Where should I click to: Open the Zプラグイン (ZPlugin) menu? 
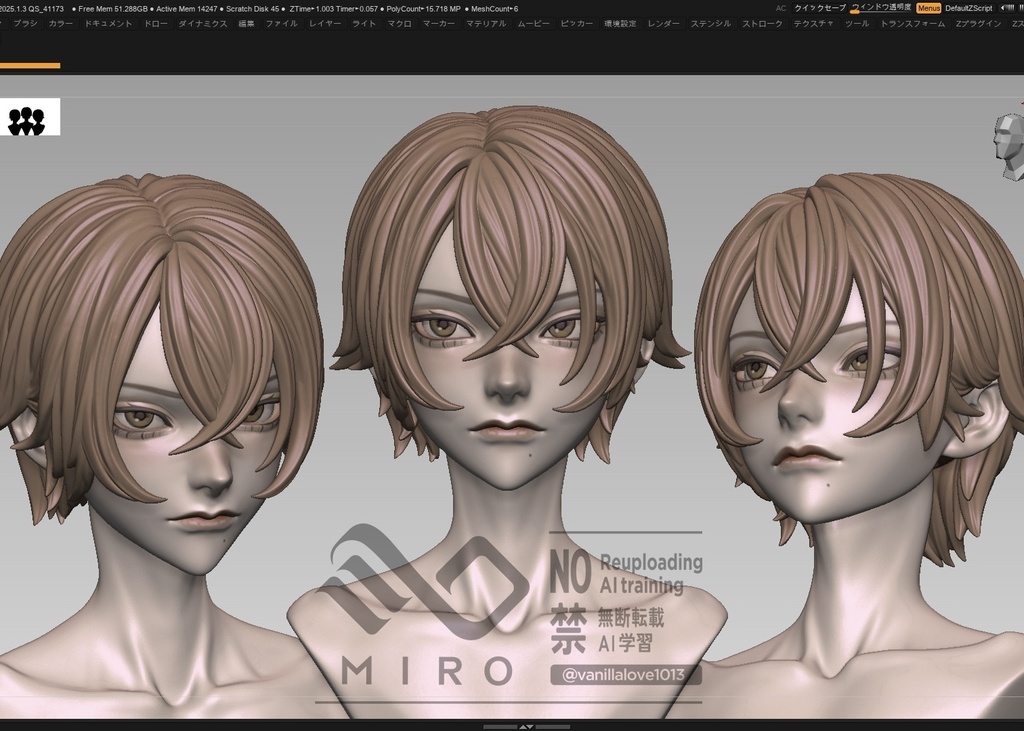pos(978,24)
